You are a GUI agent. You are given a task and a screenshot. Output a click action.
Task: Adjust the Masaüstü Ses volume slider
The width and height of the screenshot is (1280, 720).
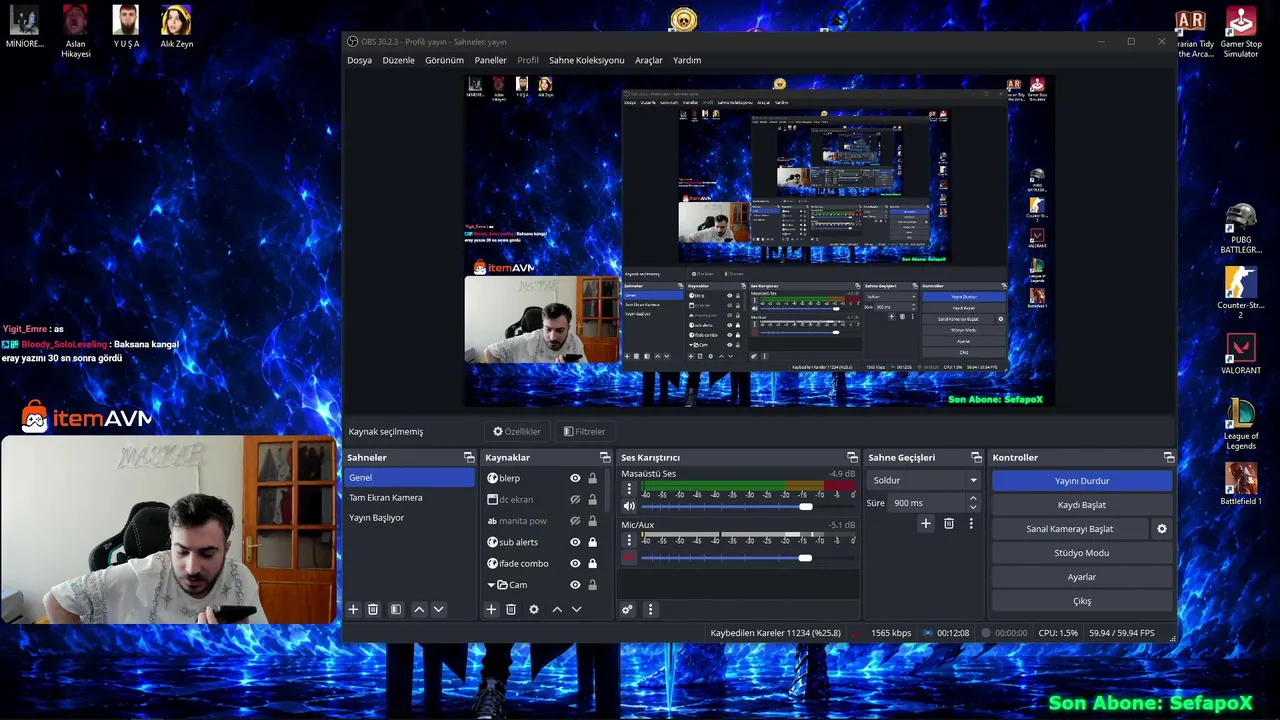pyautogui.click(x=748, y=506)
